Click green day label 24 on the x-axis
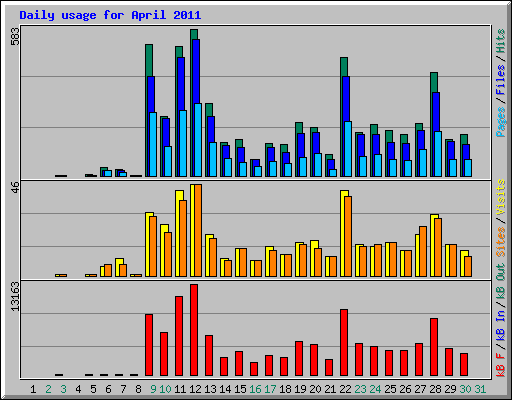 point(375,389)
